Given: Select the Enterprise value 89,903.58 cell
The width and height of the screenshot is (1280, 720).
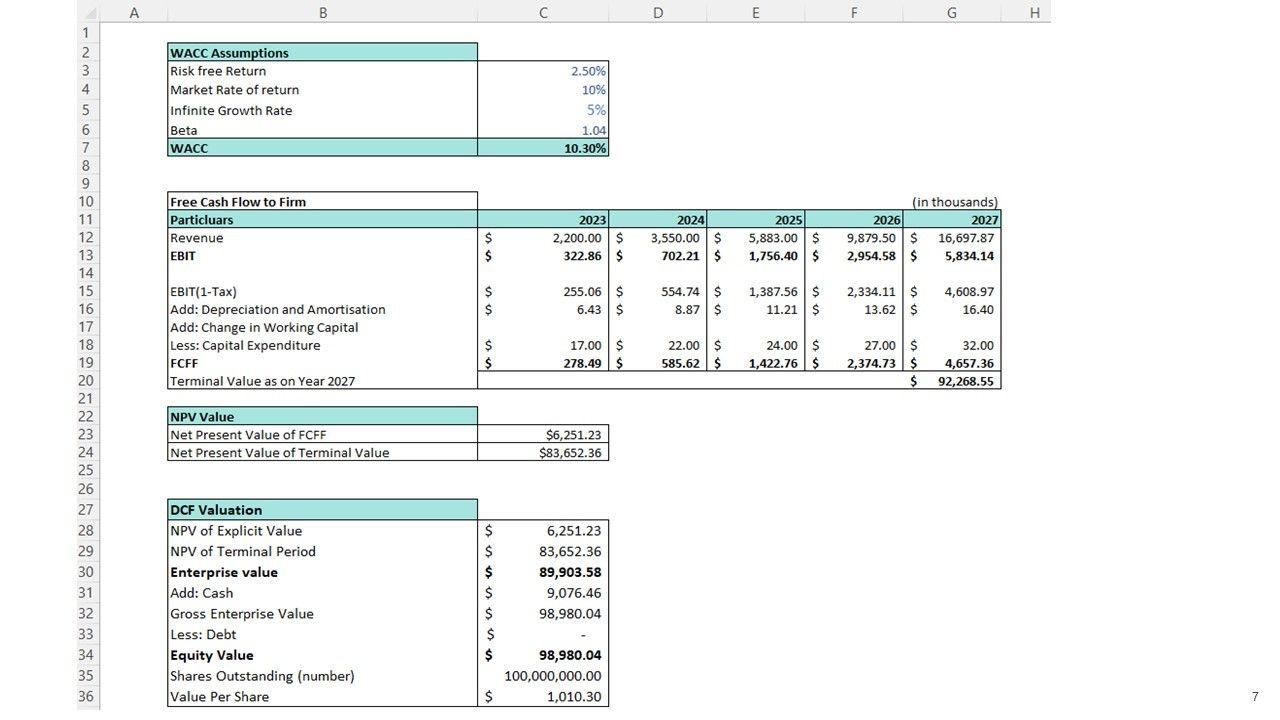Looking at the screenshot, I should point(543,572).
